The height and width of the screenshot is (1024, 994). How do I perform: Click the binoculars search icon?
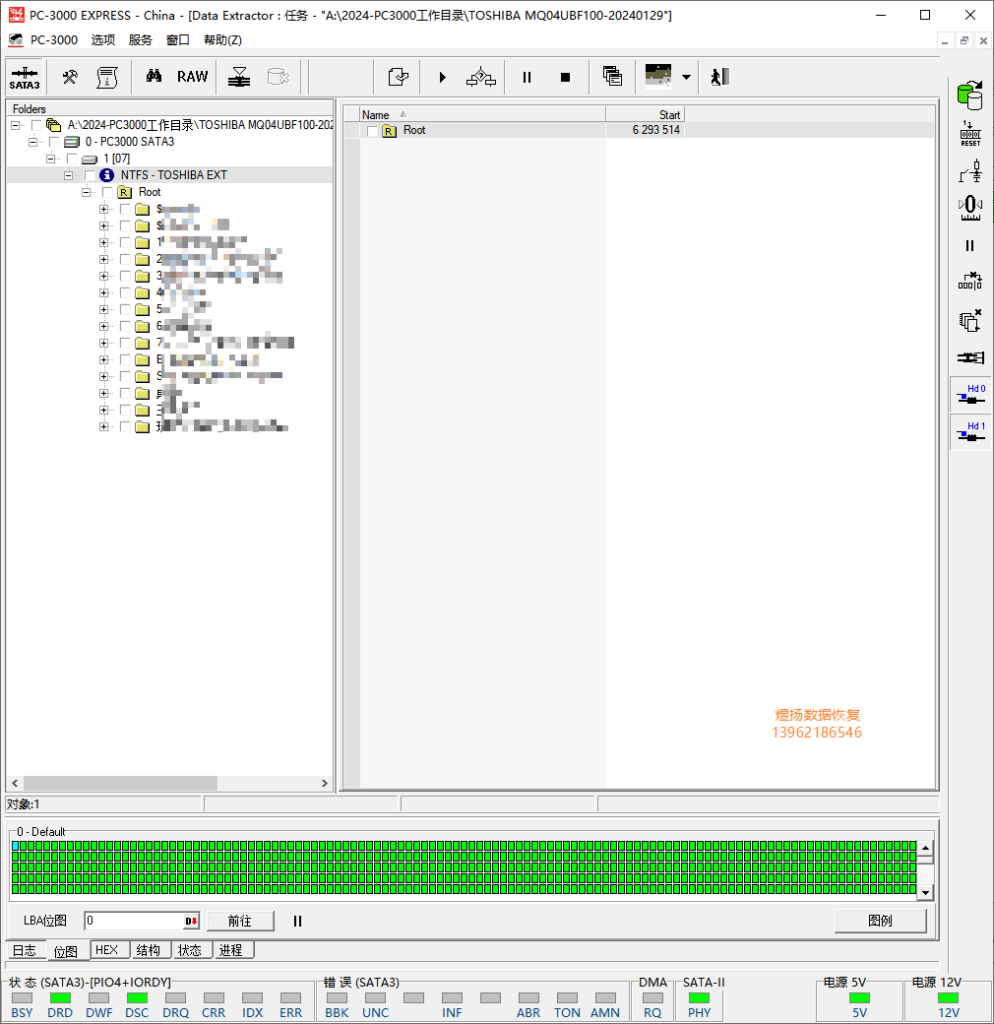click(153, 76)
